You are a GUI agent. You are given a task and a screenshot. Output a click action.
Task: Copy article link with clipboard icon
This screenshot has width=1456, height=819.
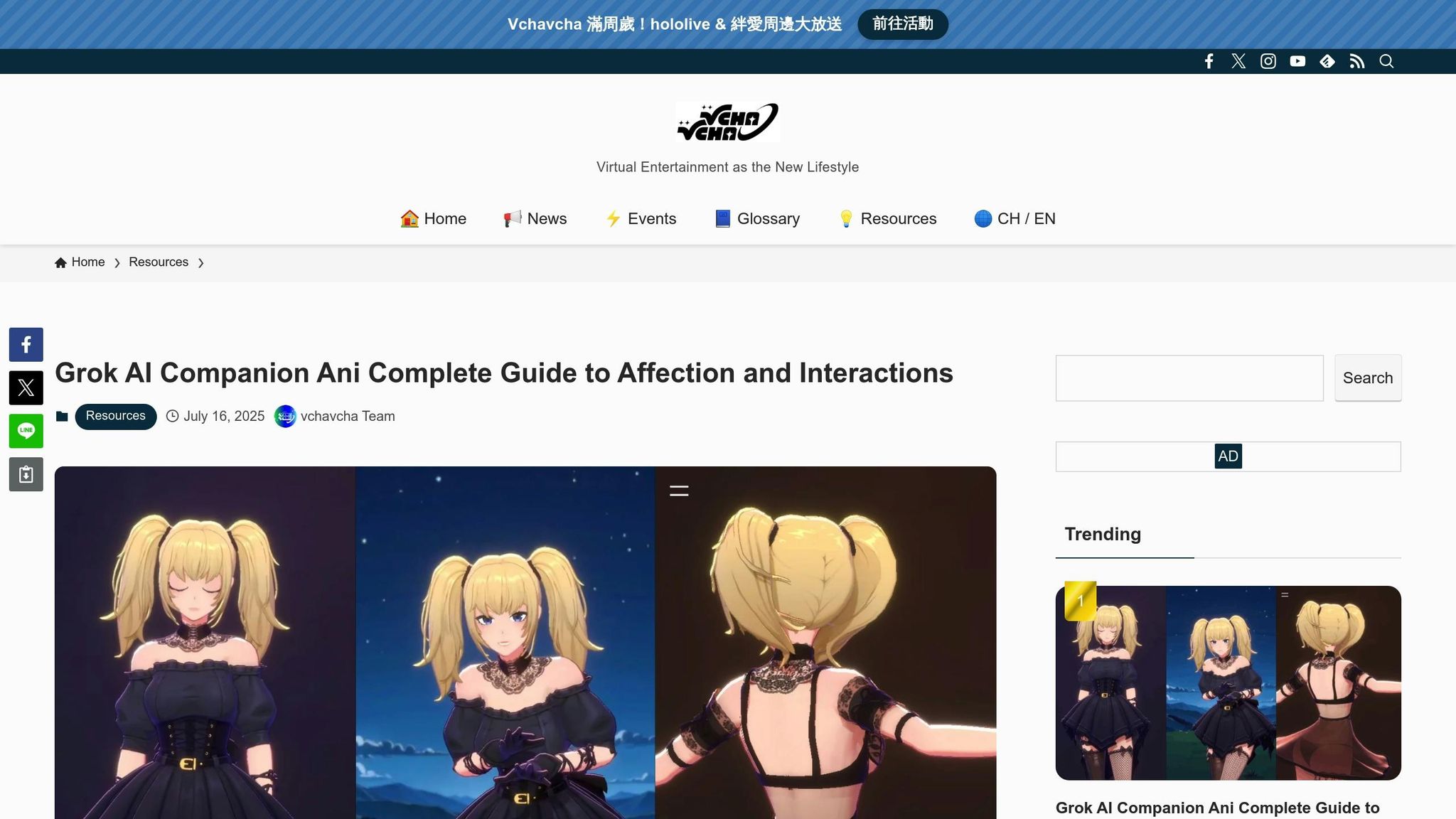click(26, 474)
